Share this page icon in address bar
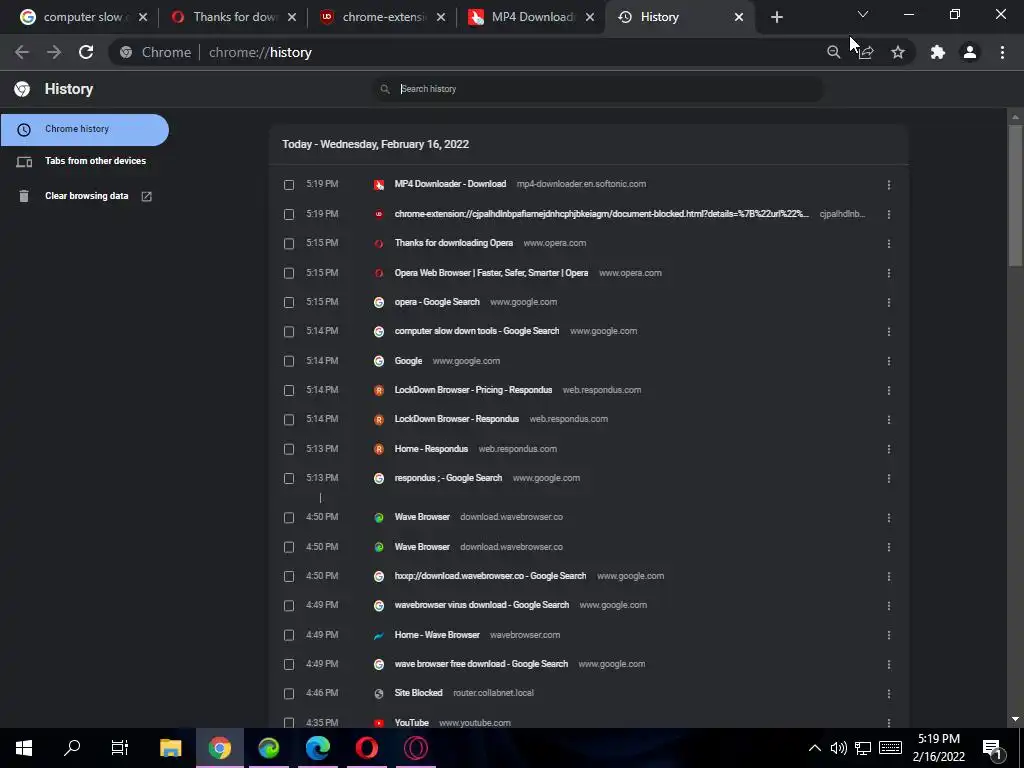 (866, 52)
